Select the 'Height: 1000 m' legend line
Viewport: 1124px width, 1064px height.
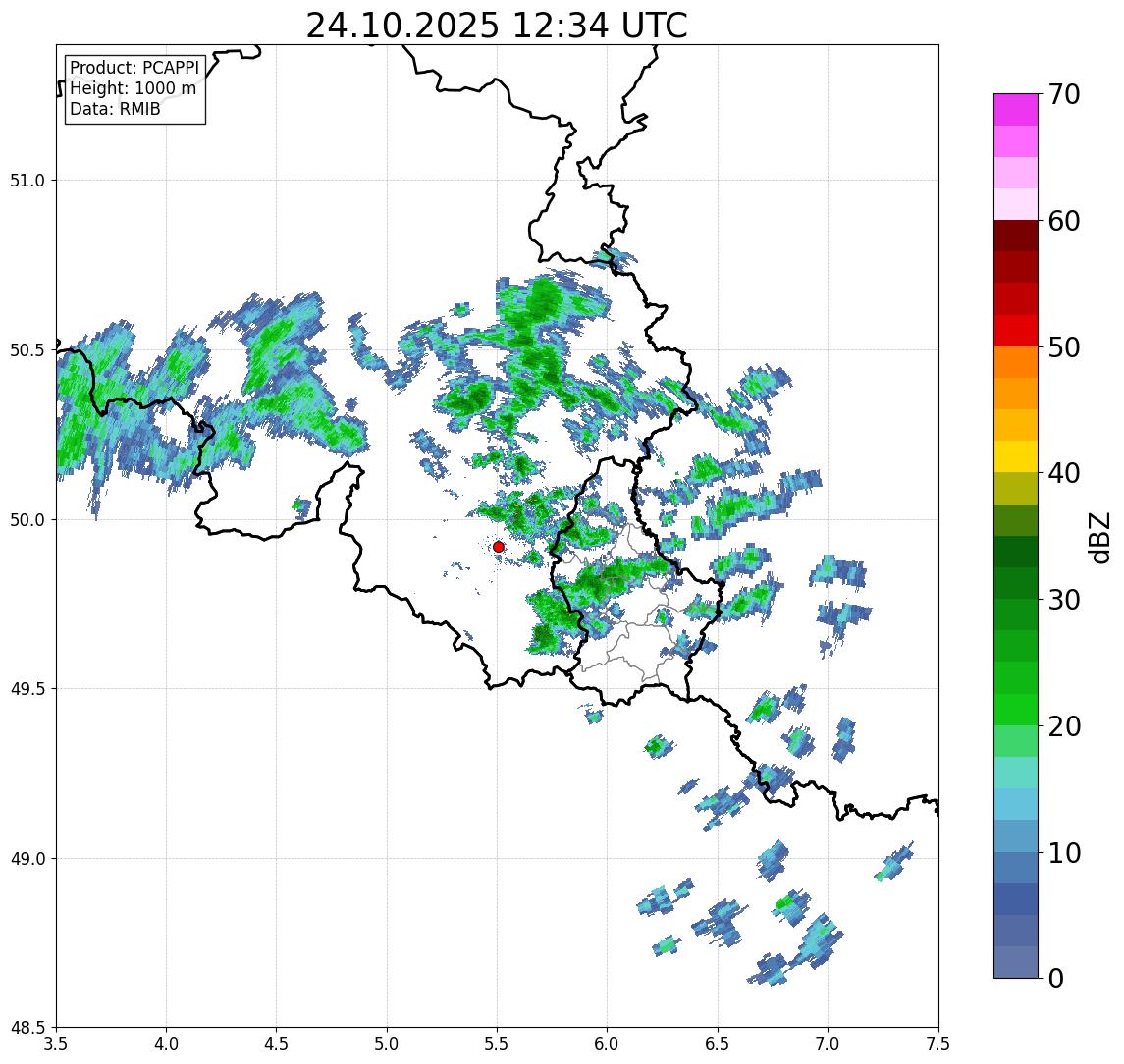pyautogui.click(x=133, y=88)
